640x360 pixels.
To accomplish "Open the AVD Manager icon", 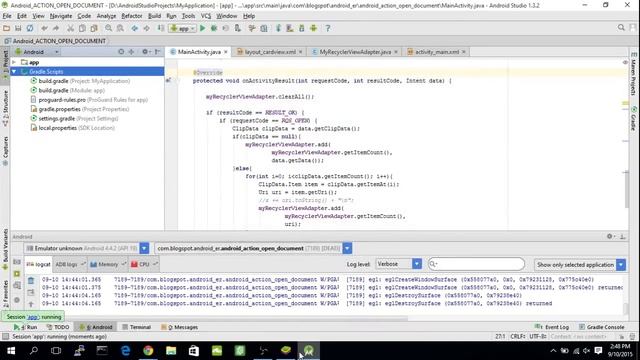I will pyautogui.click(x=290, y=28).
